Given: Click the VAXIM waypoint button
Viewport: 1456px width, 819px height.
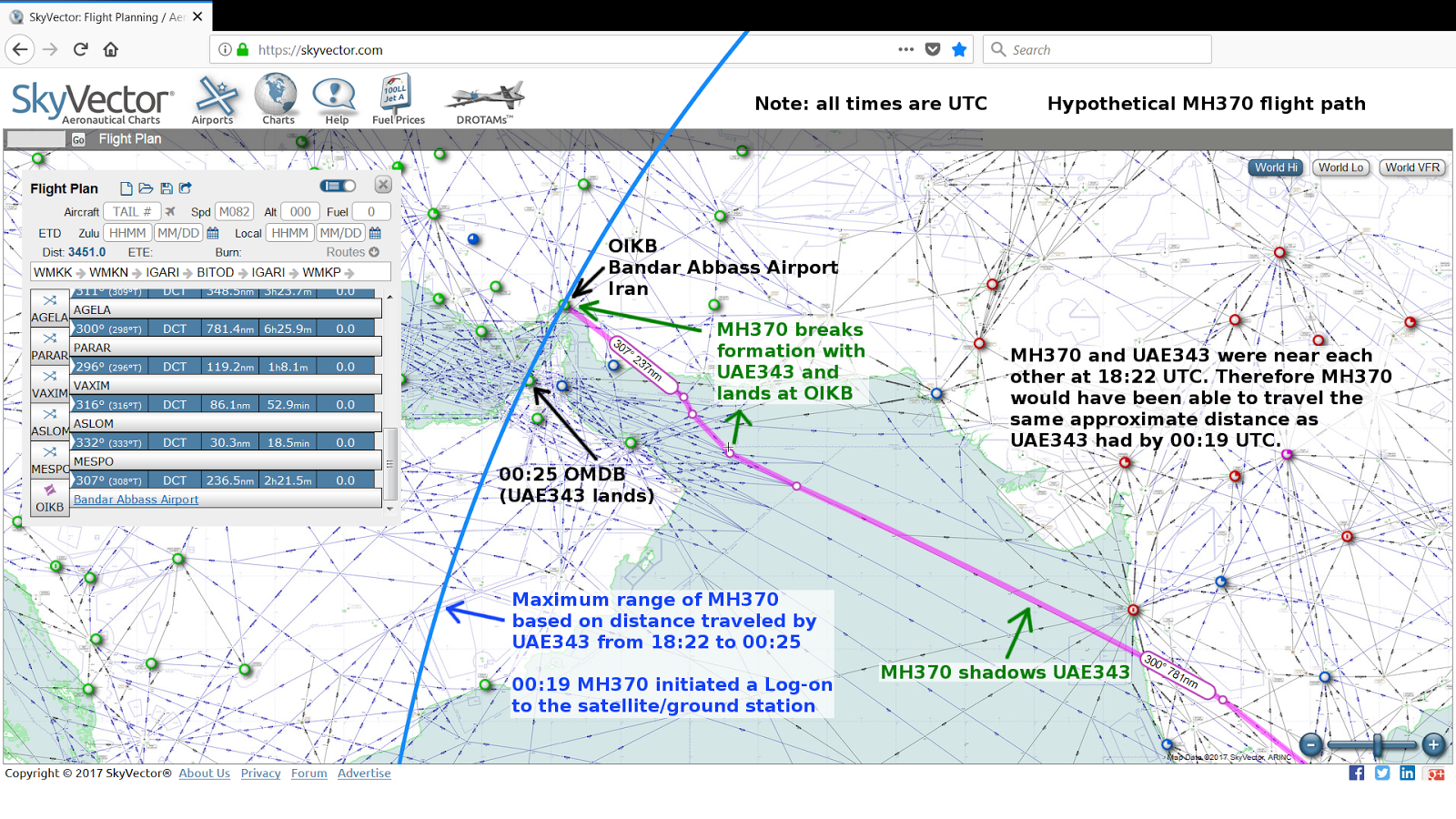Looking at the screenshot, I should [x=50, y=384].
